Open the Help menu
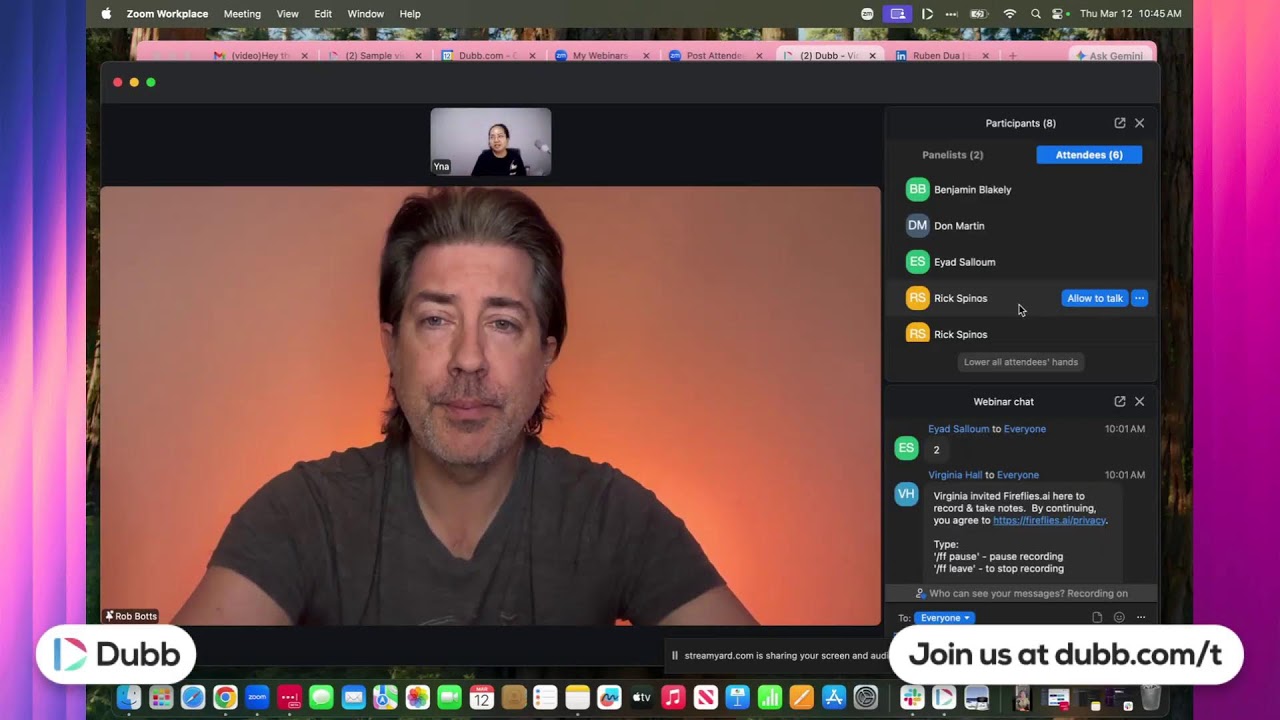The image size is (1280, 720). (410, 14)
